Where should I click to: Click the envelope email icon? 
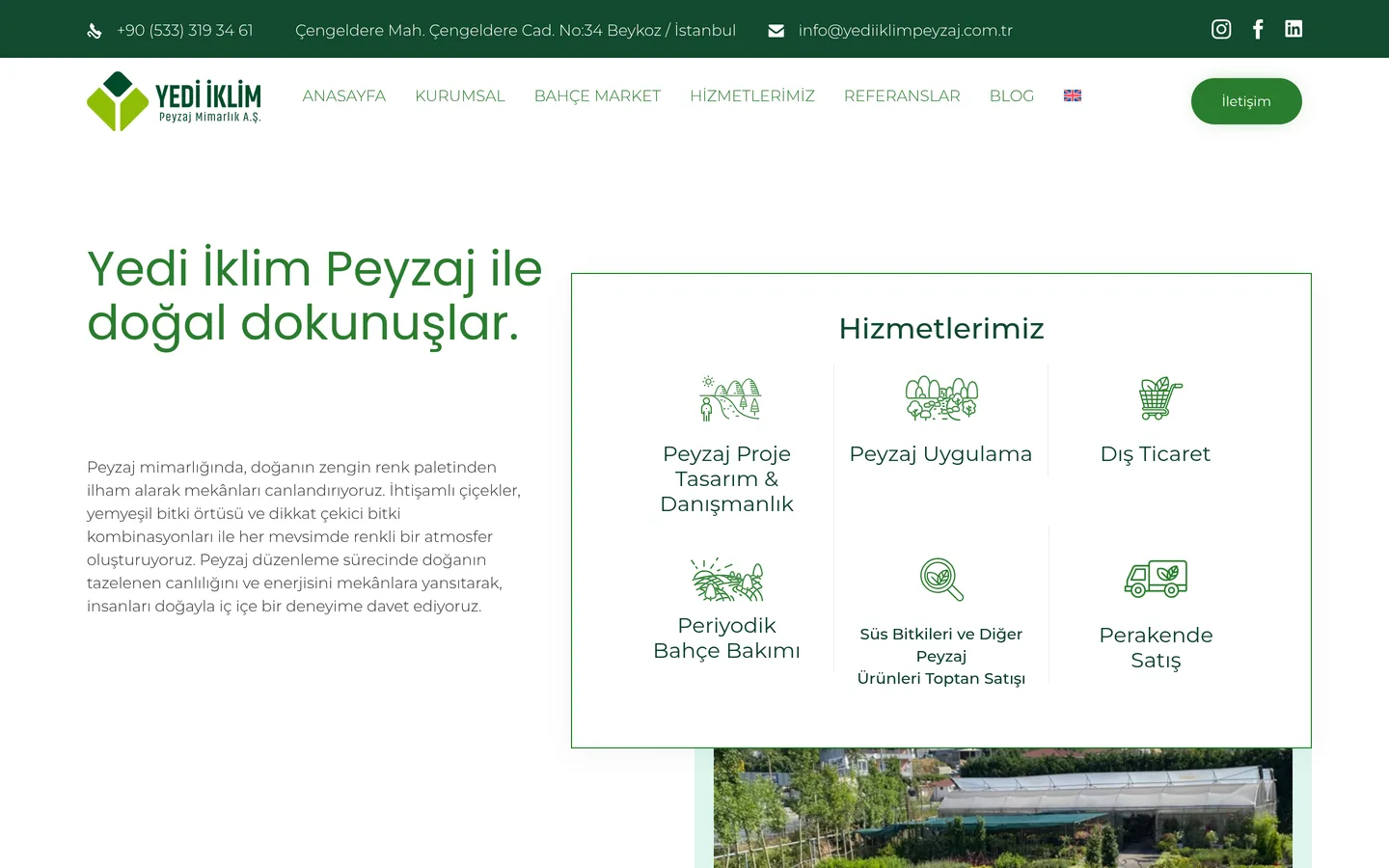[776, 31]
